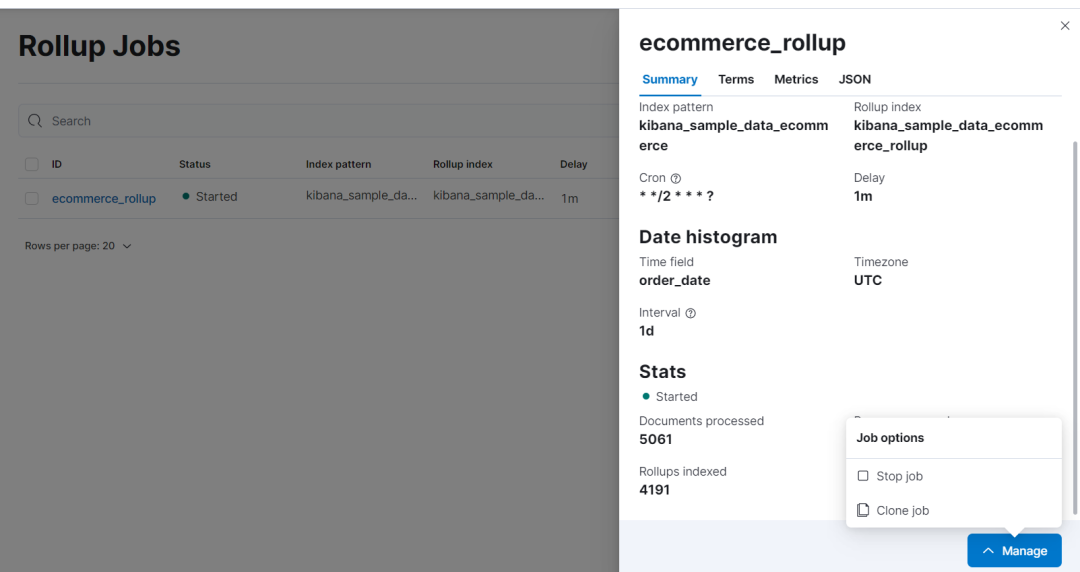Click the Clone job copy icon
Viewport: 1080px width, 572px height.
pos(862,510)
